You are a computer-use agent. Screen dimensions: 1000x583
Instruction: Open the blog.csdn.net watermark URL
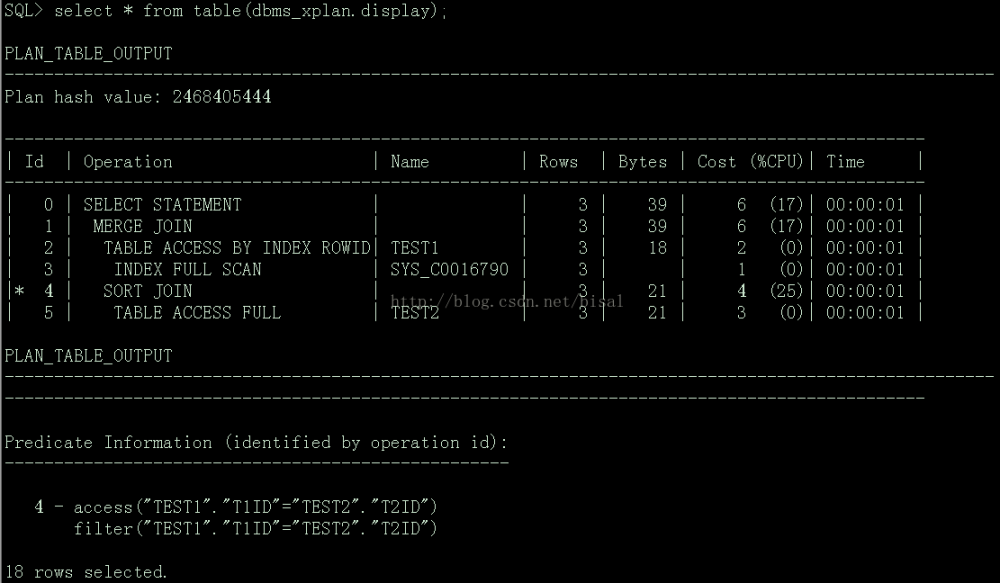[x=506, y=300]
